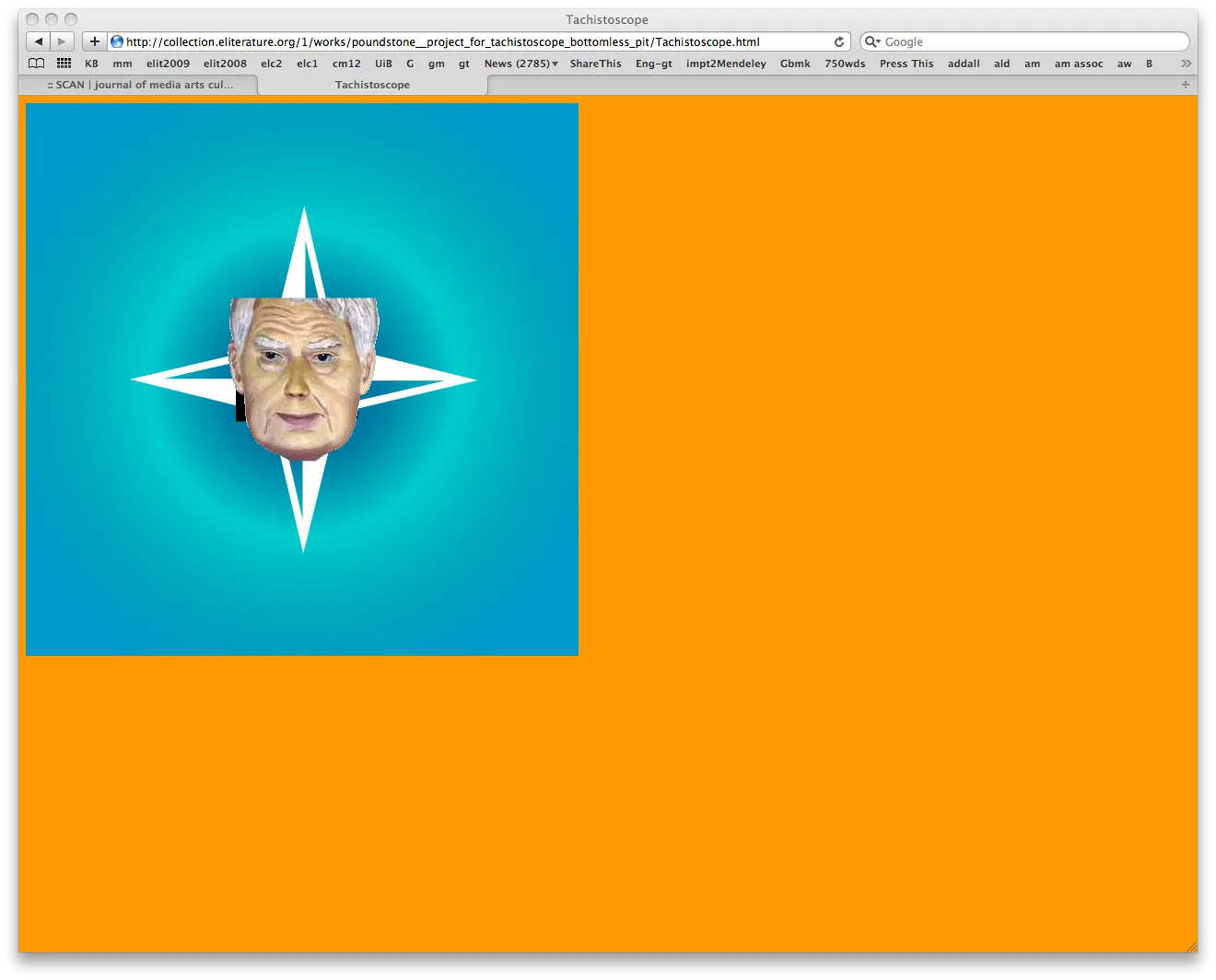Image resolution: width=1216 pixels, height=980 pixels.
Task: Open the Google search magnifier dropdown
Action: 871,41
